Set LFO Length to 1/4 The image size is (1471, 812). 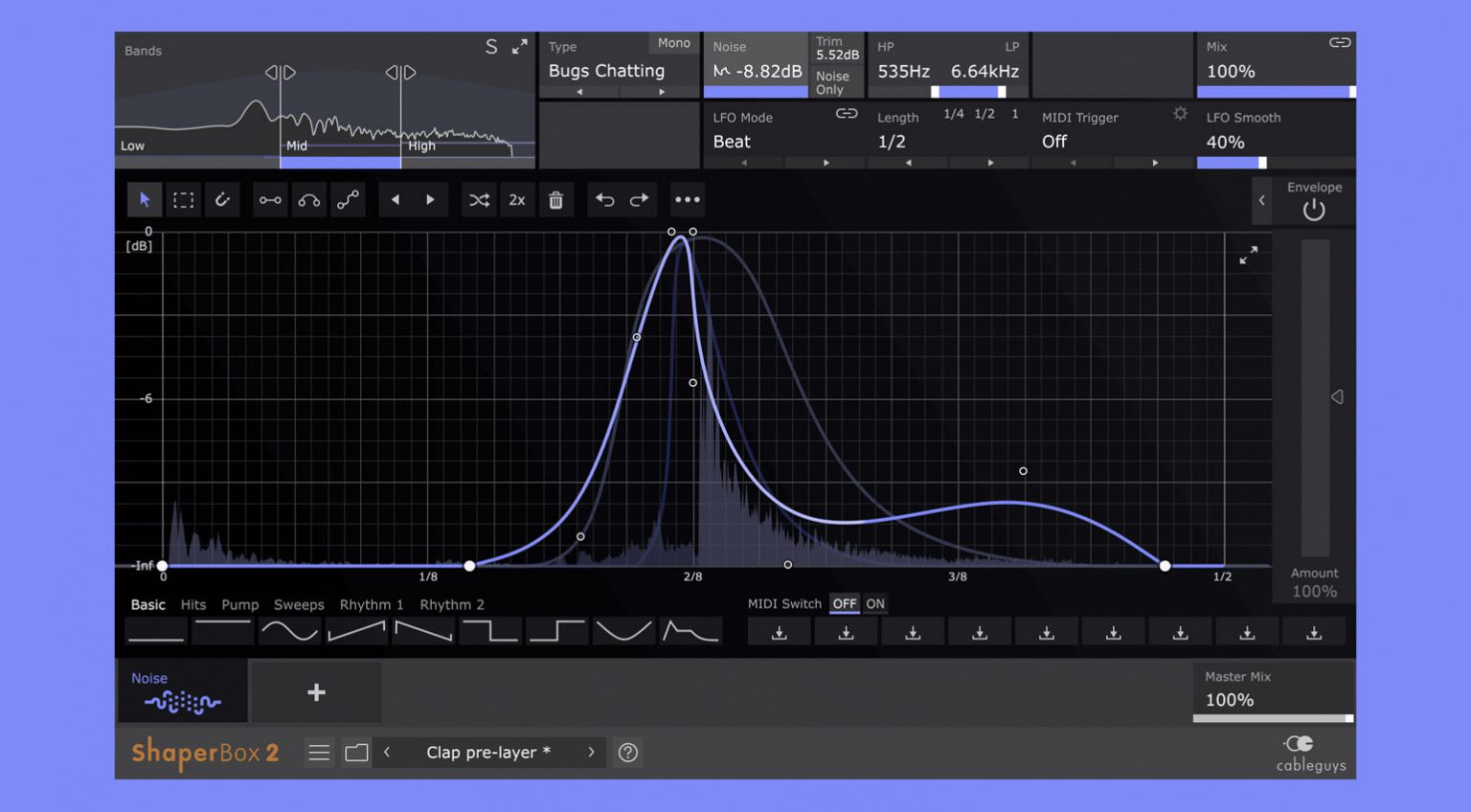pos(953,114)
